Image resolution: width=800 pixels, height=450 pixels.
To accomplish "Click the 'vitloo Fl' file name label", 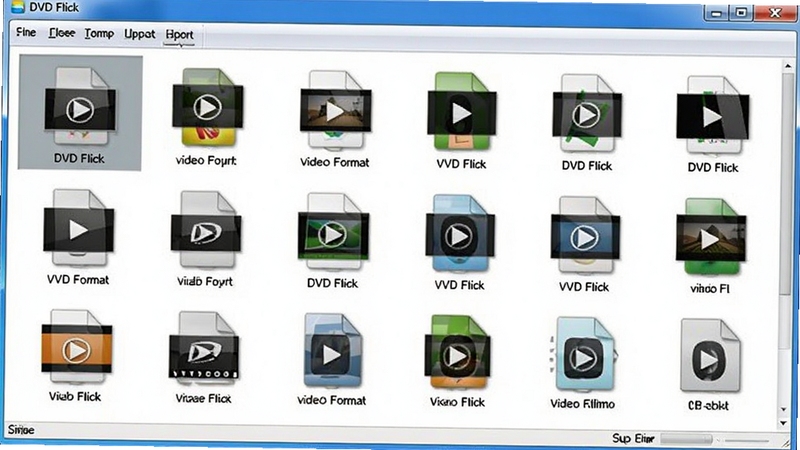I will [x=710, y=289].
